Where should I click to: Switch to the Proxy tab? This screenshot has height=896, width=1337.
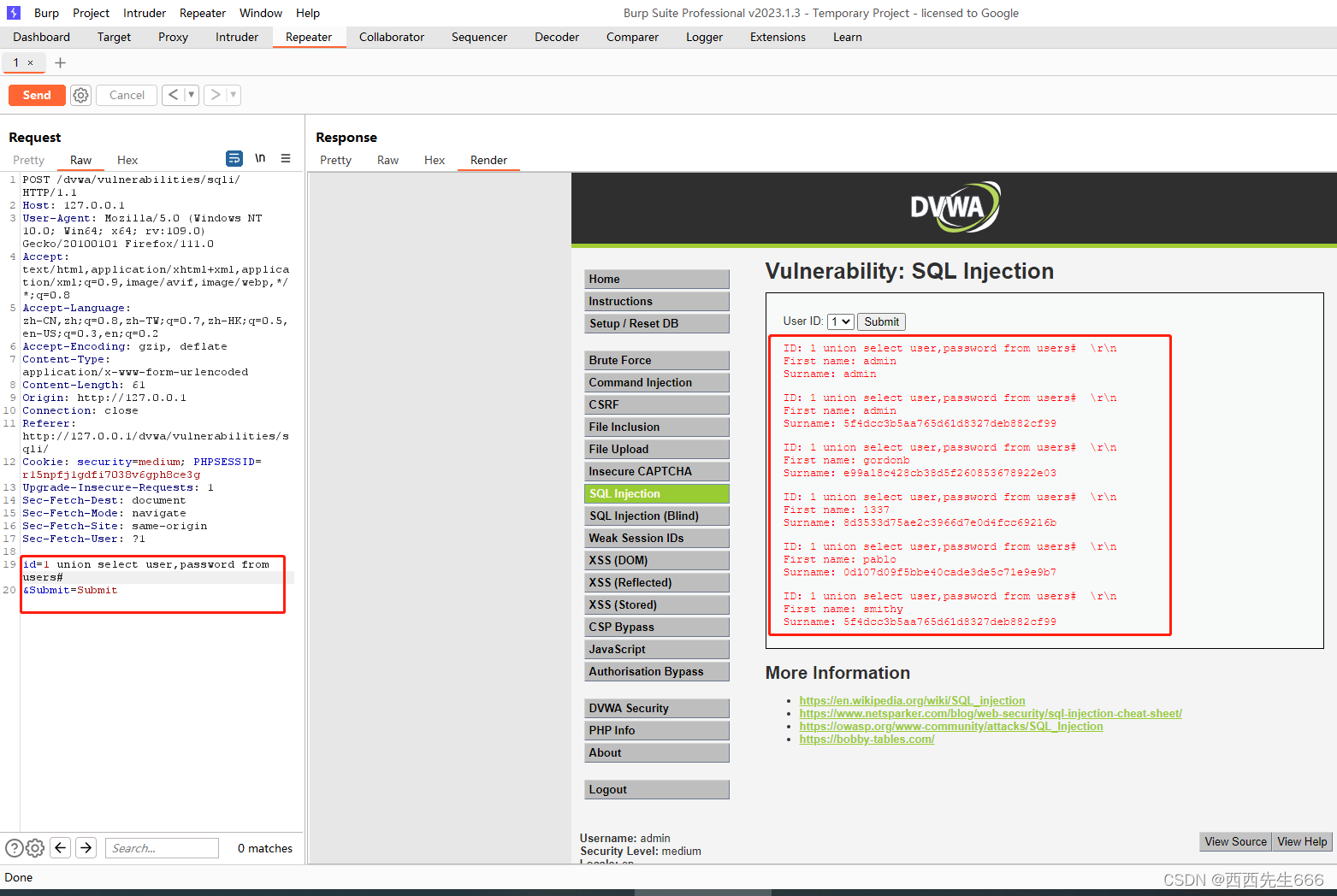tap(173, 37)
